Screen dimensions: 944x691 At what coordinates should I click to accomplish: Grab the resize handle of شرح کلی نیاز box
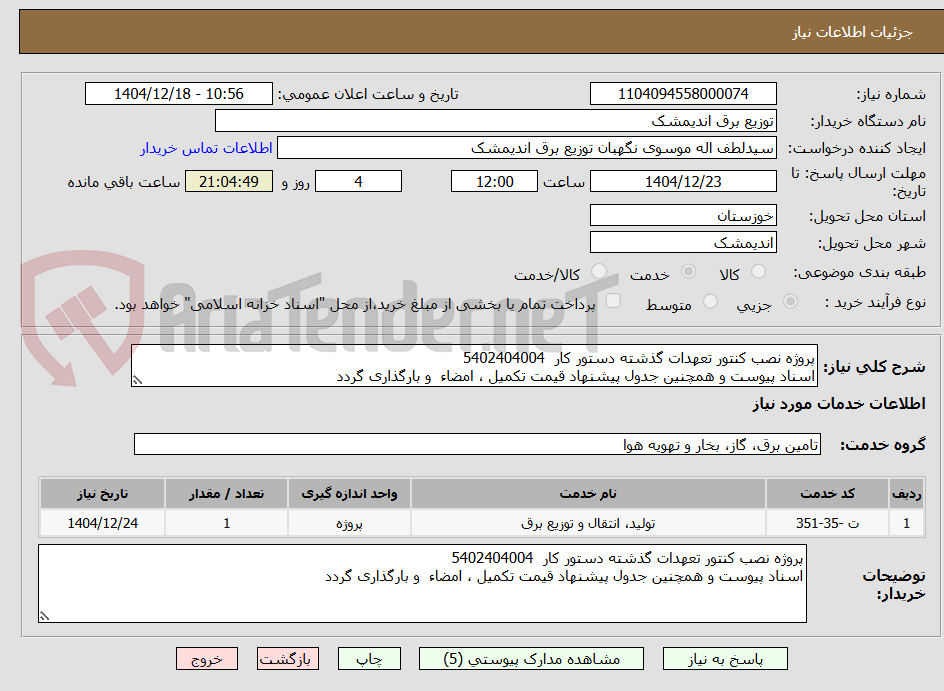coord(137,380)
